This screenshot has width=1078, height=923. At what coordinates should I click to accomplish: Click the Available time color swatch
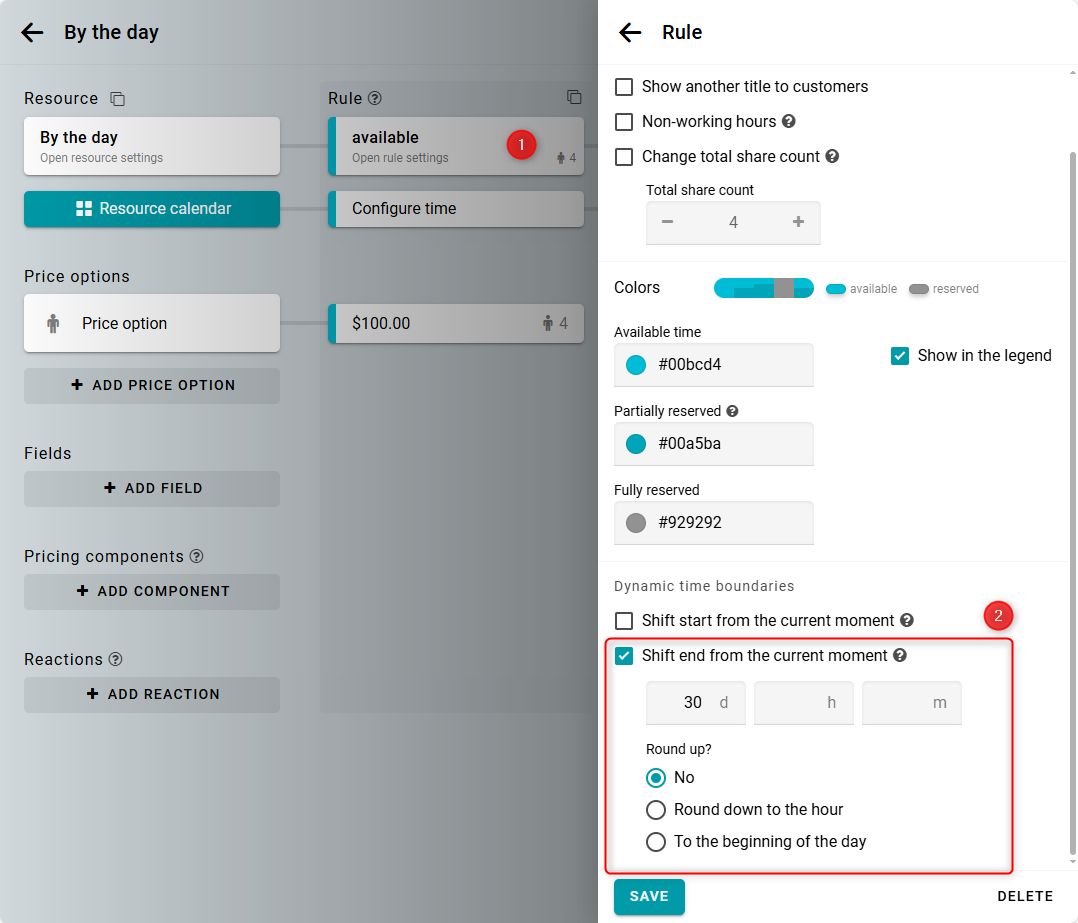636,365
